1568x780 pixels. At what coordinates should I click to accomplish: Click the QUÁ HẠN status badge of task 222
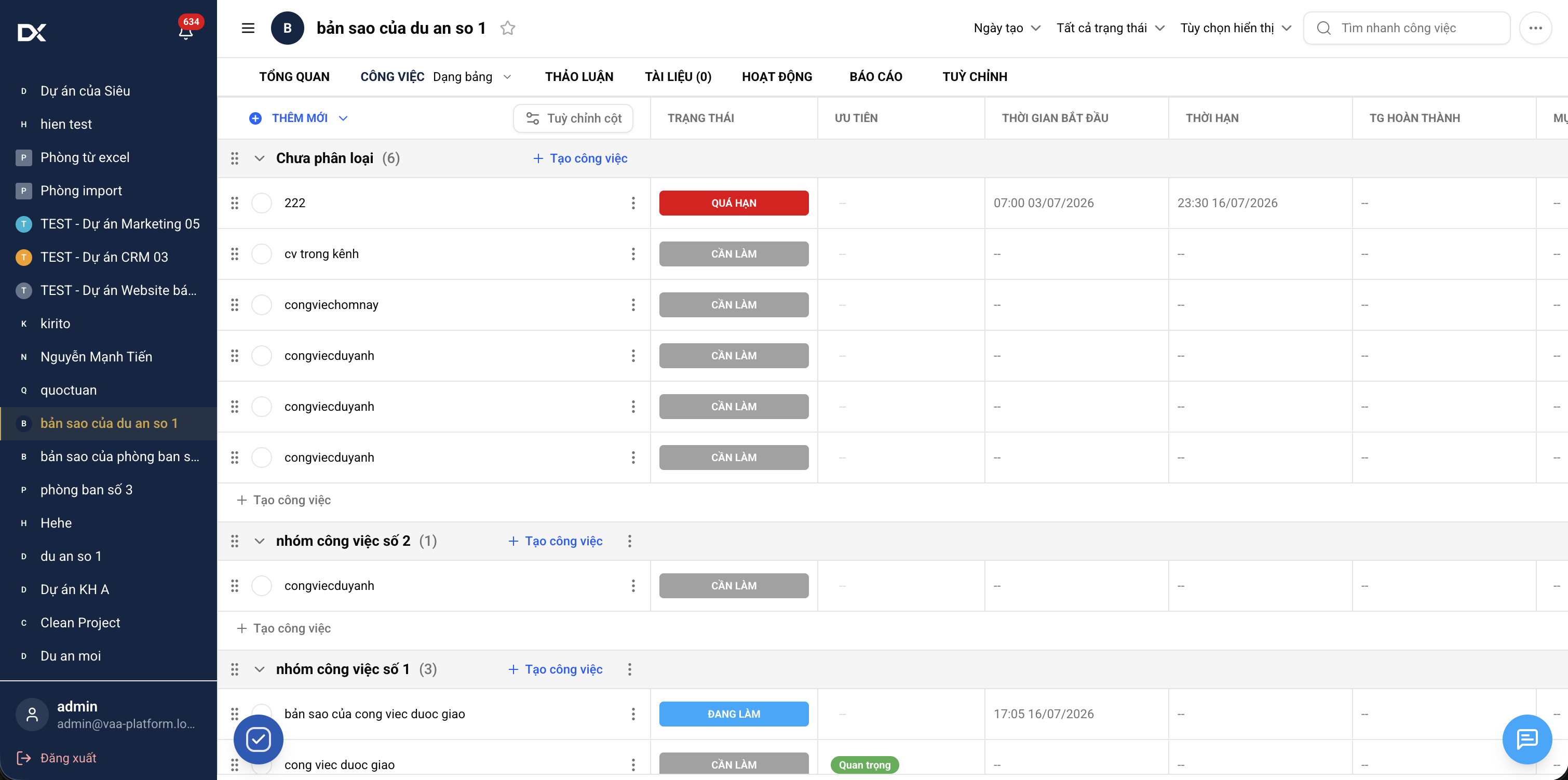pyautogui.click(x=734, y=203)
